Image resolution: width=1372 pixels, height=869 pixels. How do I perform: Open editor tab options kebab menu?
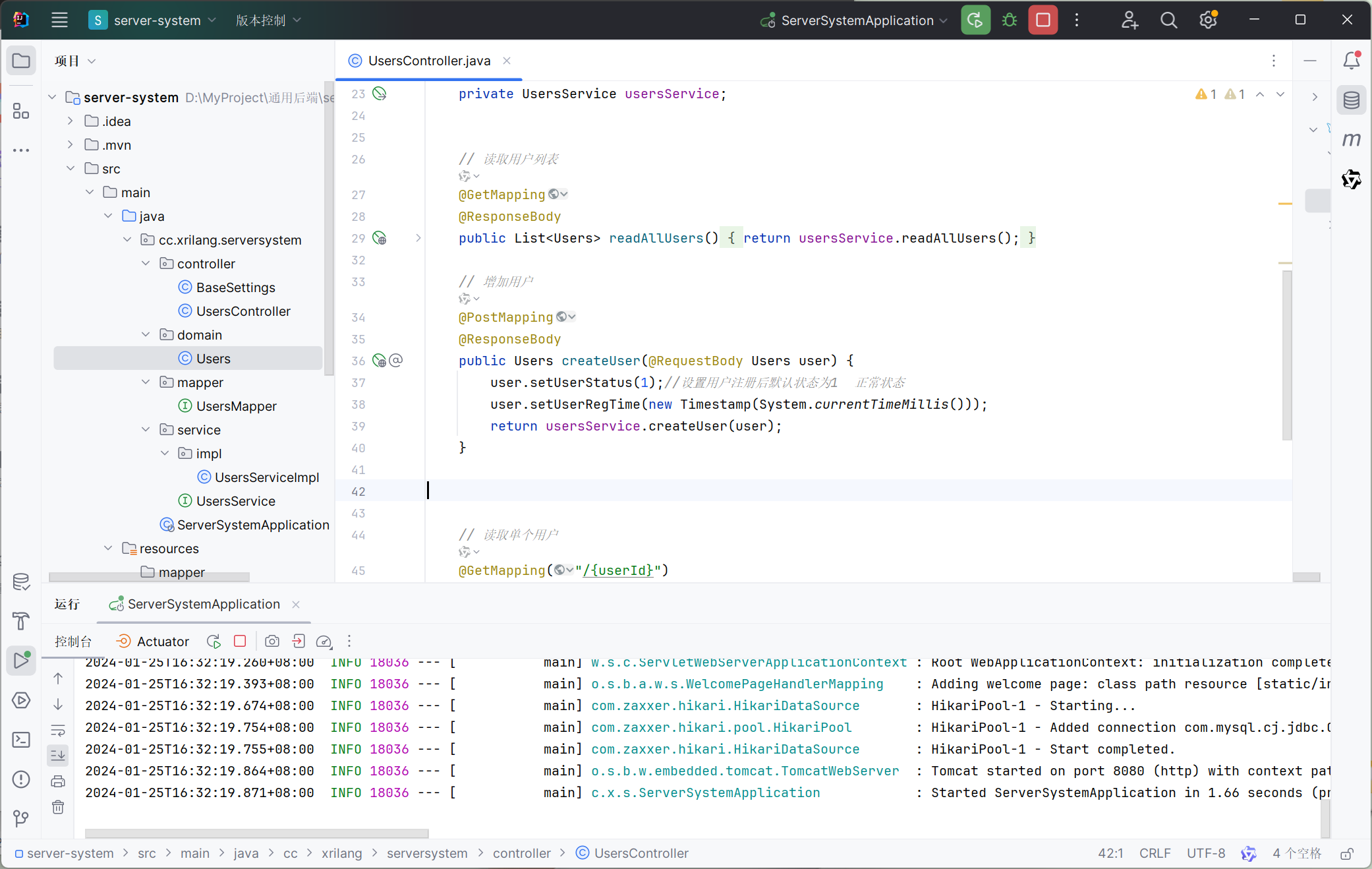[1273, 61]
